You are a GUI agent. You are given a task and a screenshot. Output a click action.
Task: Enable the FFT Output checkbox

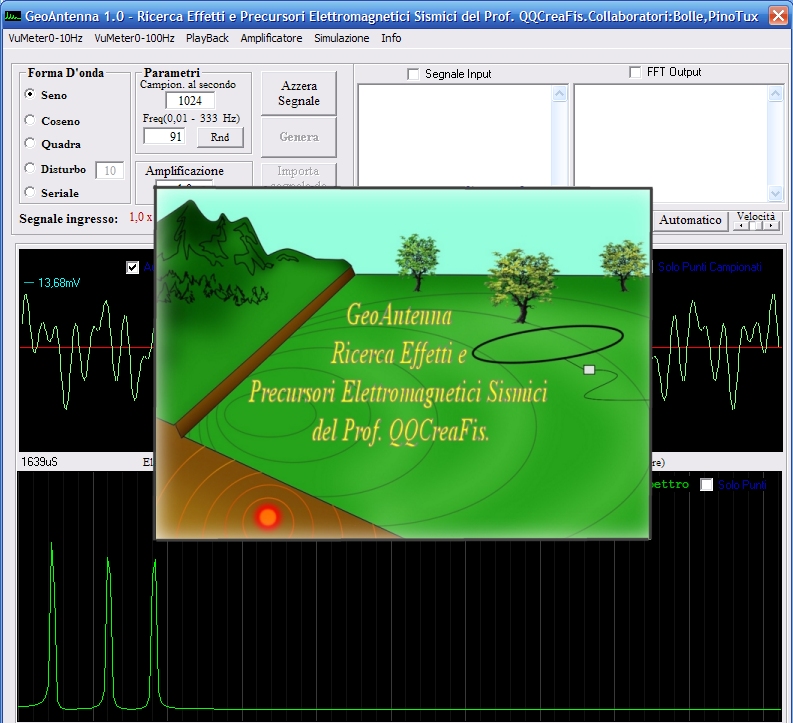tap(635, 72)
